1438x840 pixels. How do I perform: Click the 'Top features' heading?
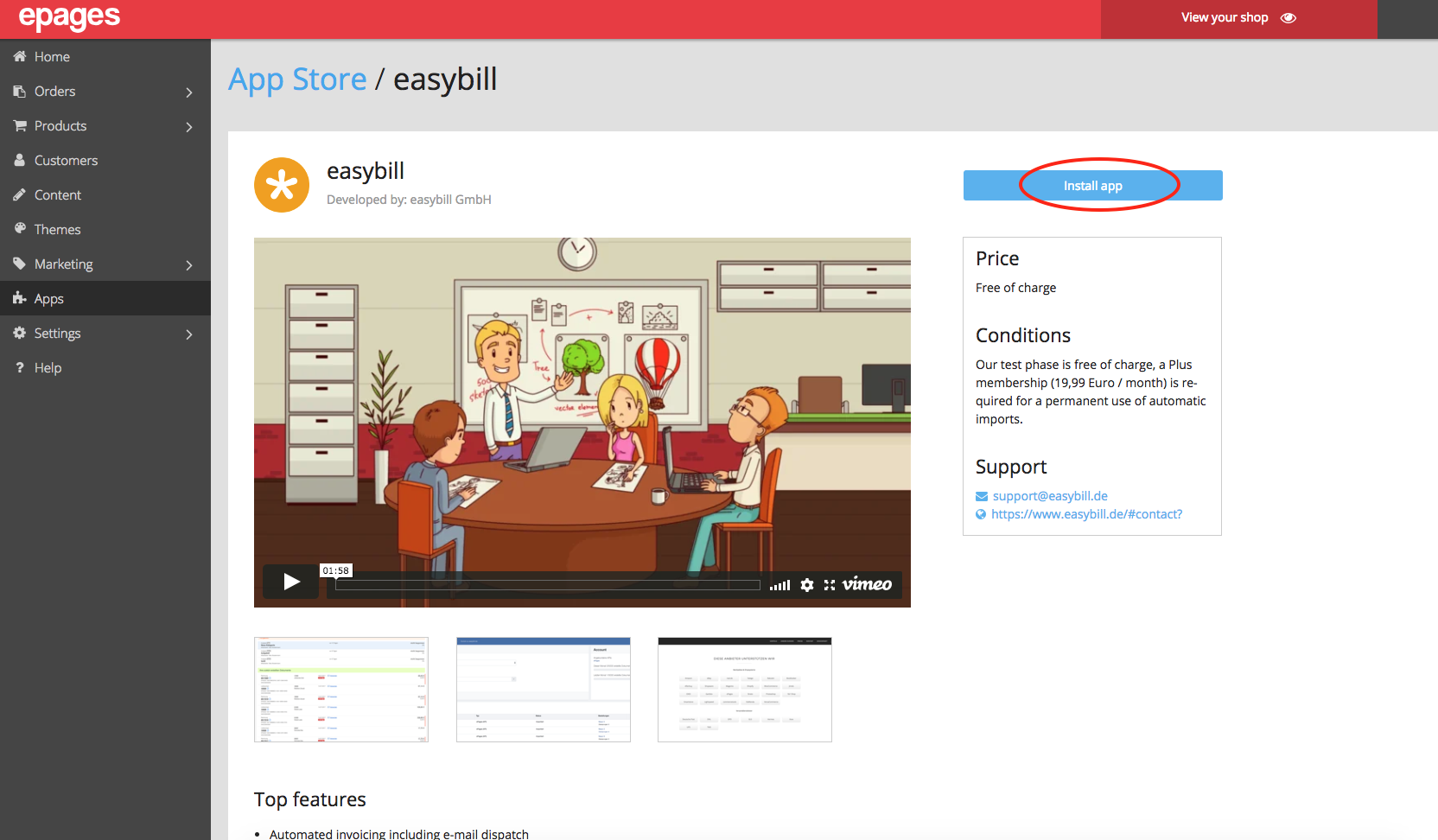click(310, 799)
